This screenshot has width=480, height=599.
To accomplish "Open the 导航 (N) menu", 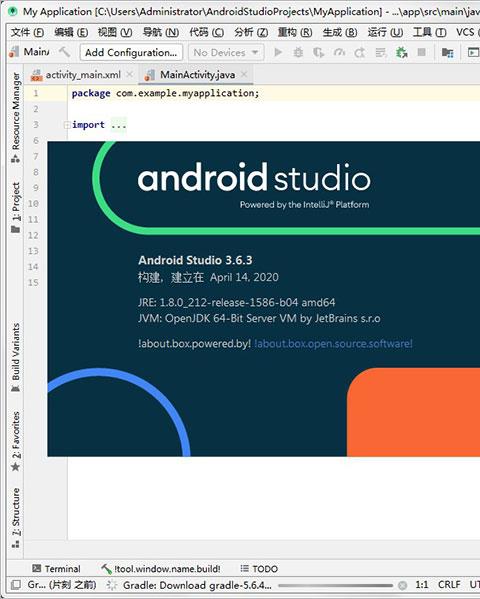I will coord(161,32).
